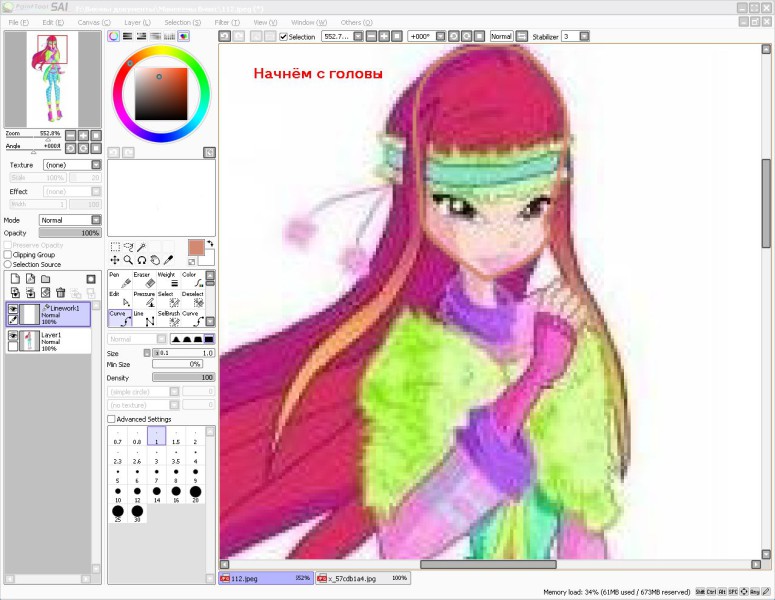The image size is (775, 600).
Task: Choose the Eraser linework tool
Action: 144,279
